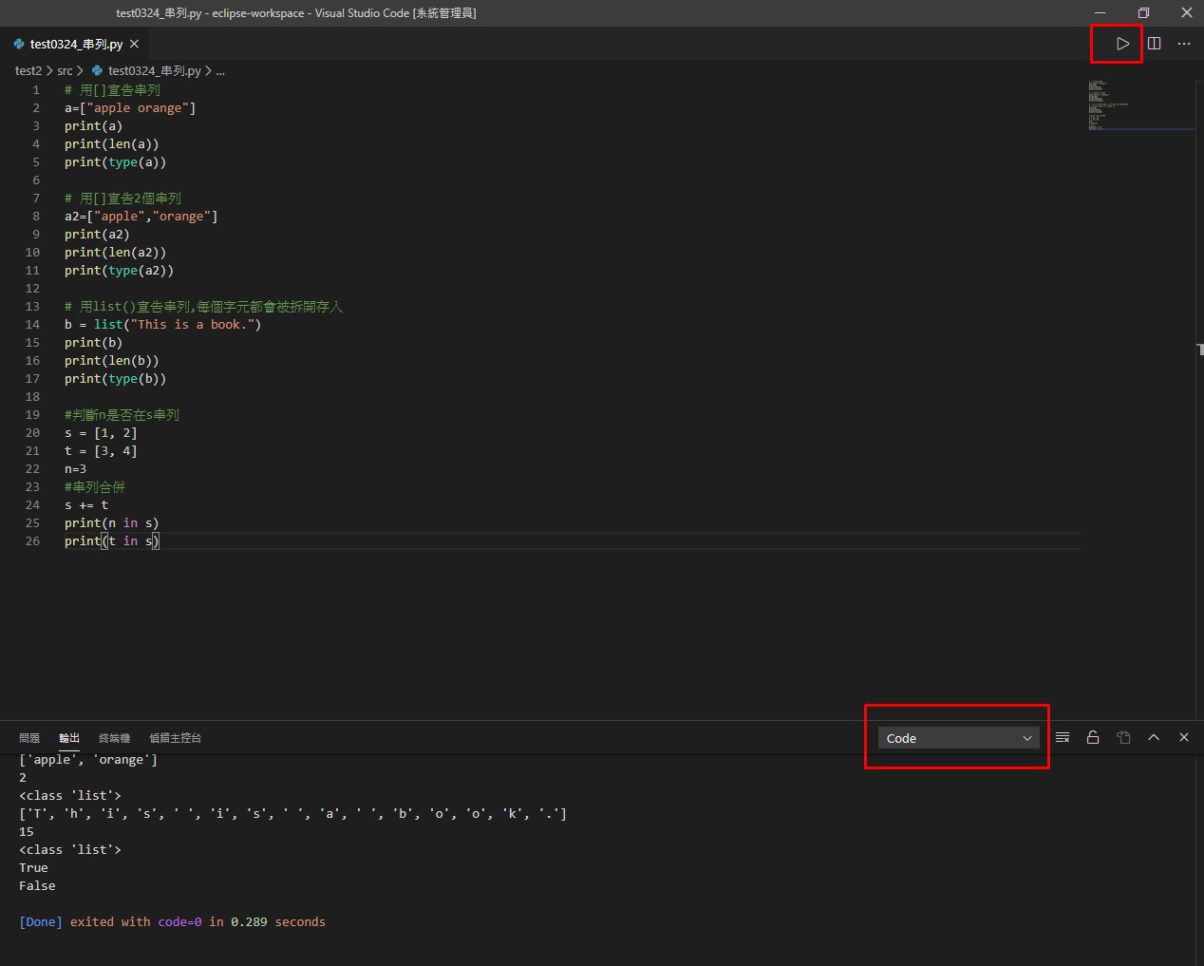This screenshot has height=966, width=1204.
Task: Click line number 20 in the gutter
Action: [33, 432]
